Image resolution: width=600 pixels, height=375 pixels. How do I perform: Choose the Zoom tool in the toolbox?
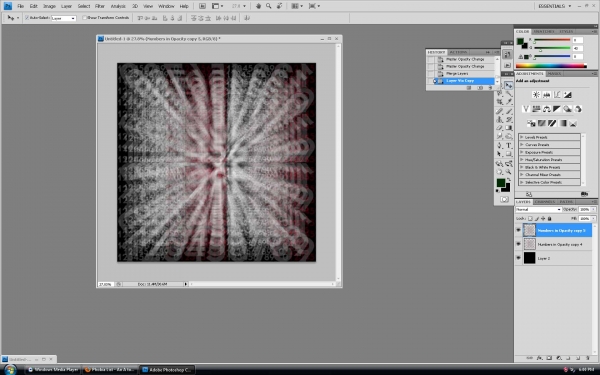coord(509,172)
